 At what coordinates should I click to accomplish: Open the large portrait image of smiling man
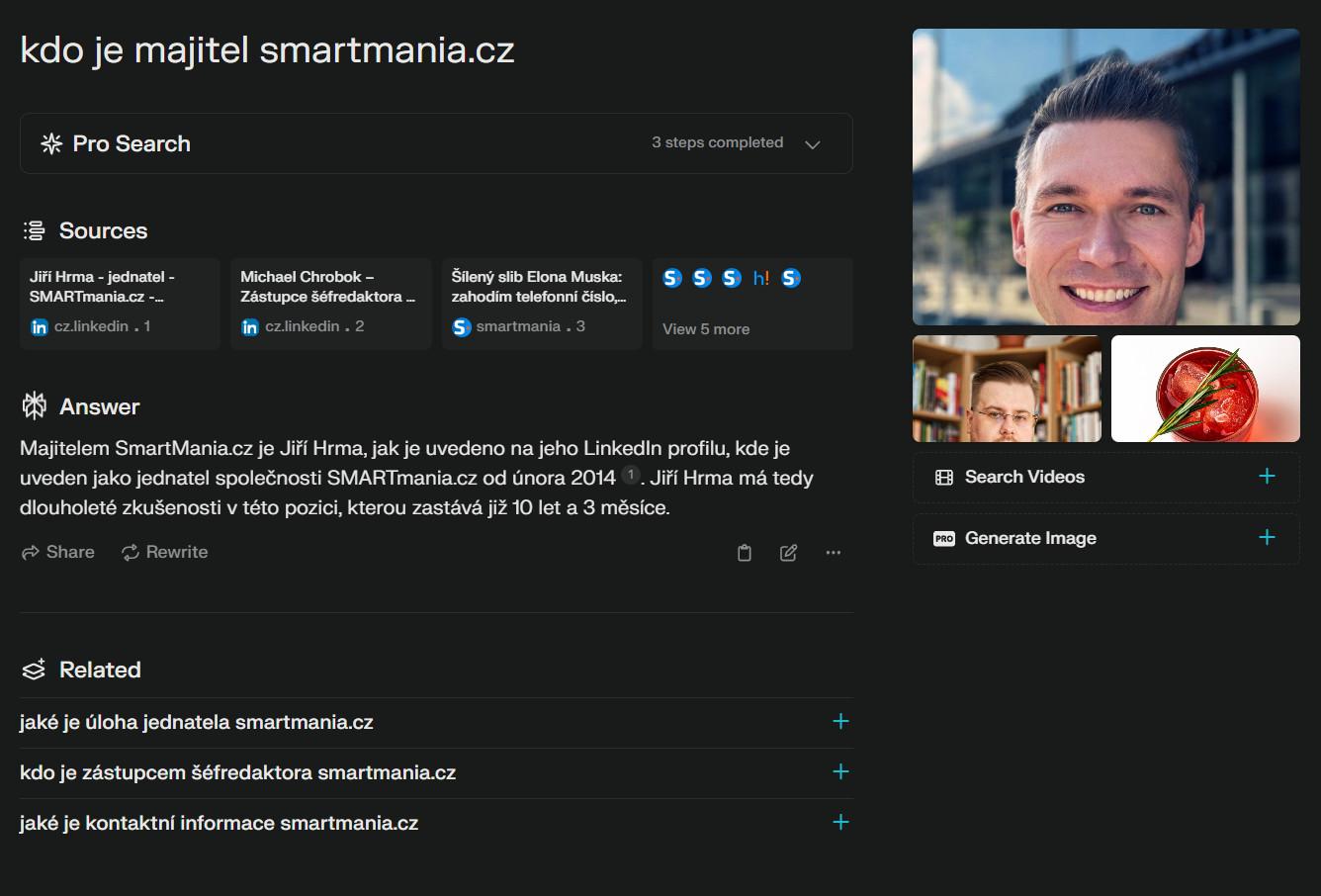pos(1106,177)
